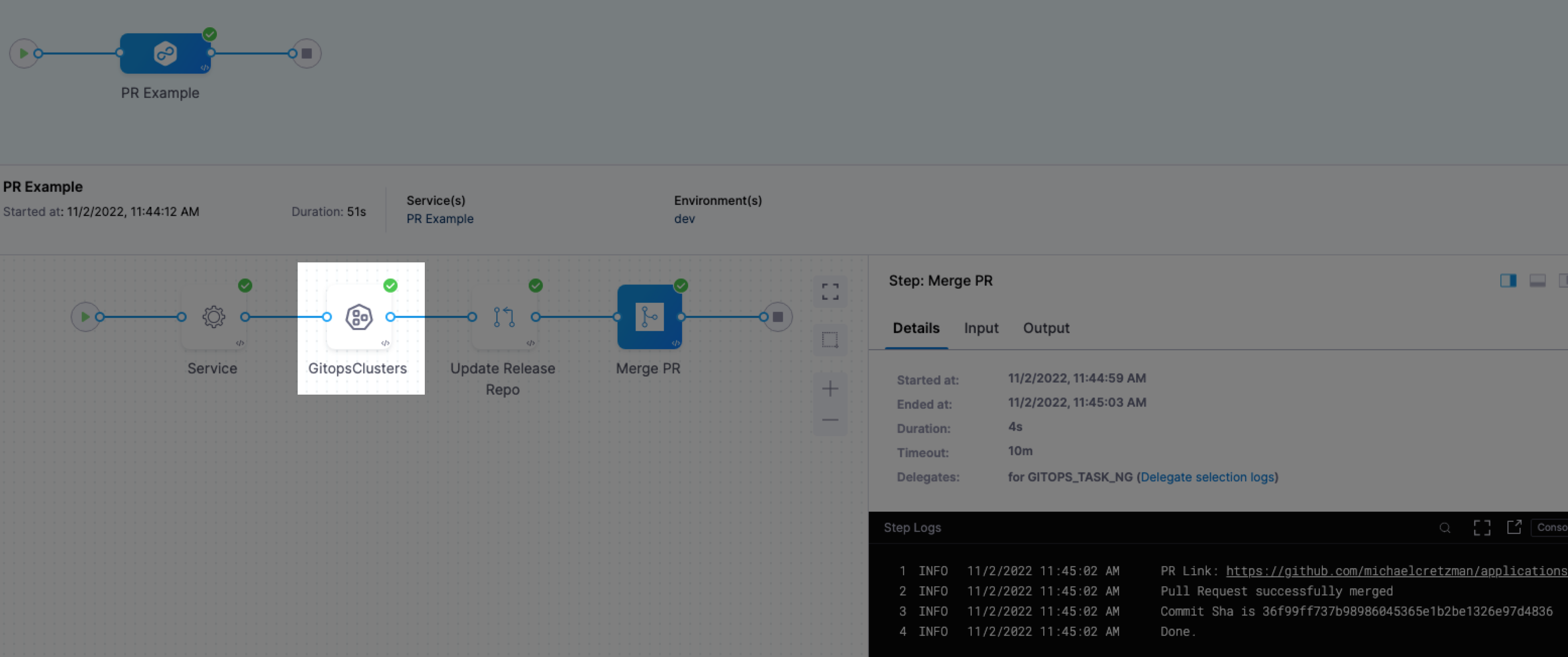Click the GitopsClusters step node icon
This screenshot has height=657, width=1568.
click(359, 316)
